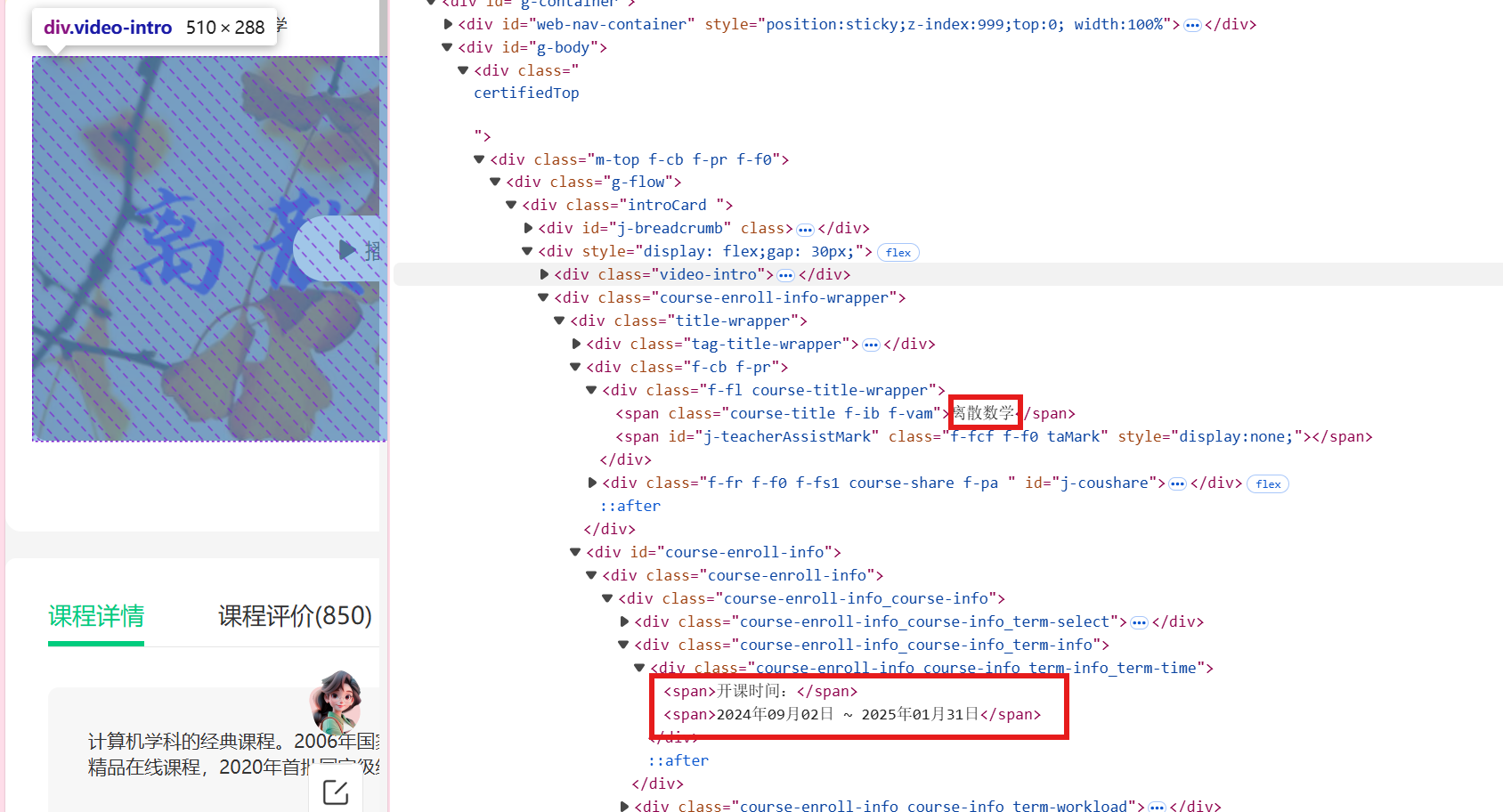The image size is (1503, 812).
Task: Expand the term-select div node
Action: 624,621
